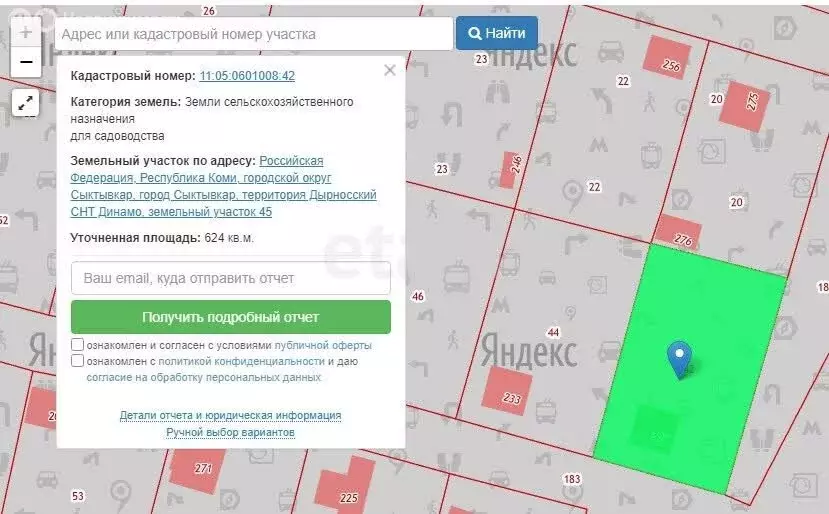The height and width of the screenshot is (514, 829).
Task: Select building 276 on the map
Action: click(678, 232)
